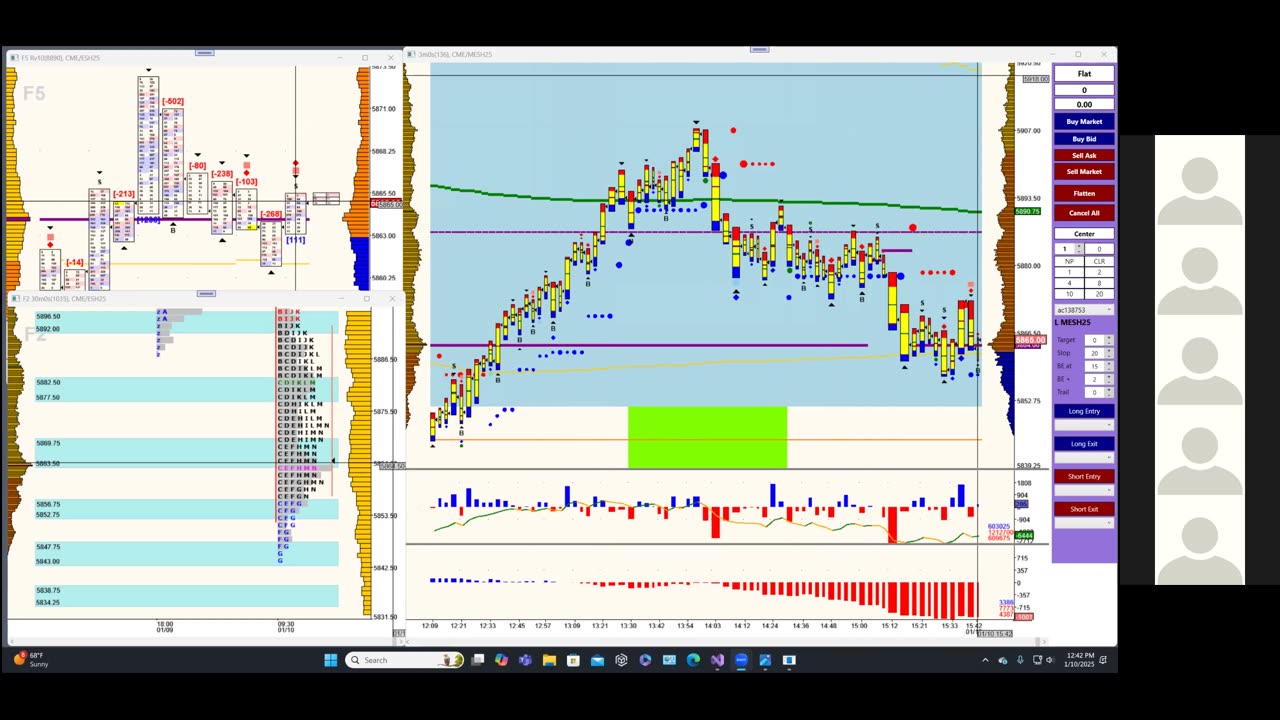Open Microsoft Teams from the taskbar
This screenshot has height=720, width=1280.
pyautogui.click(x=525, y=660)
